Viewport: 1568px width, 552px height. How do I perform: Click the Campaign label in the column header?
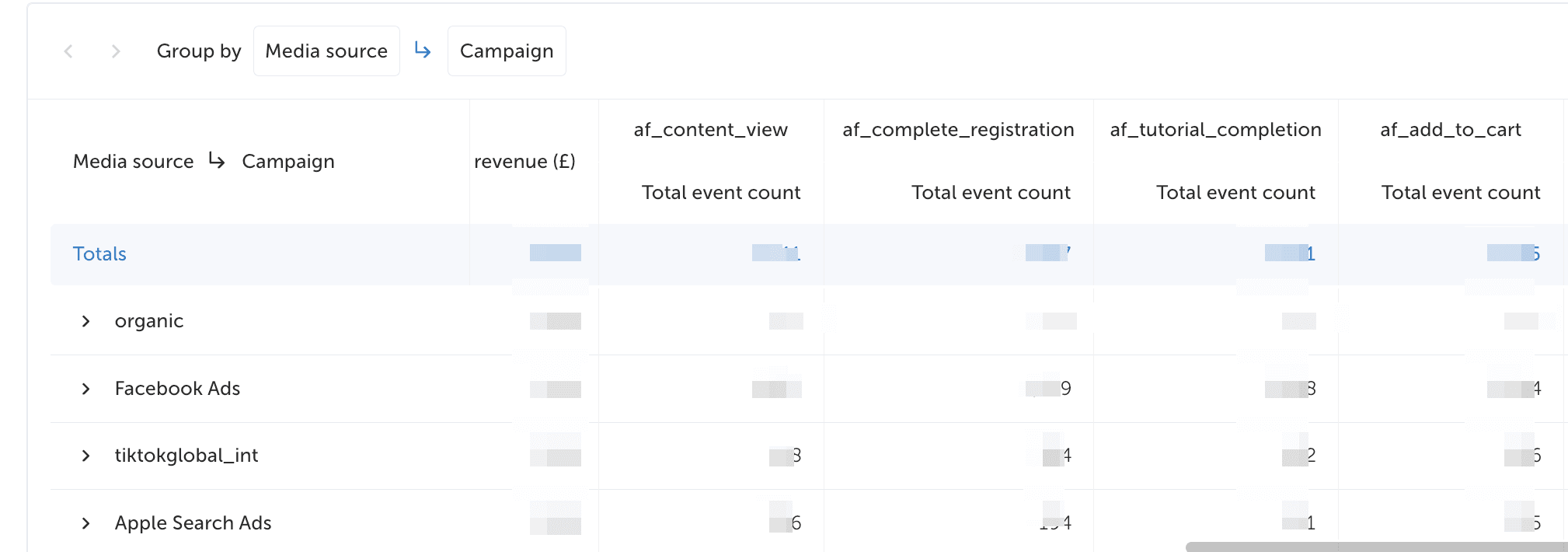tap(288, 162)
